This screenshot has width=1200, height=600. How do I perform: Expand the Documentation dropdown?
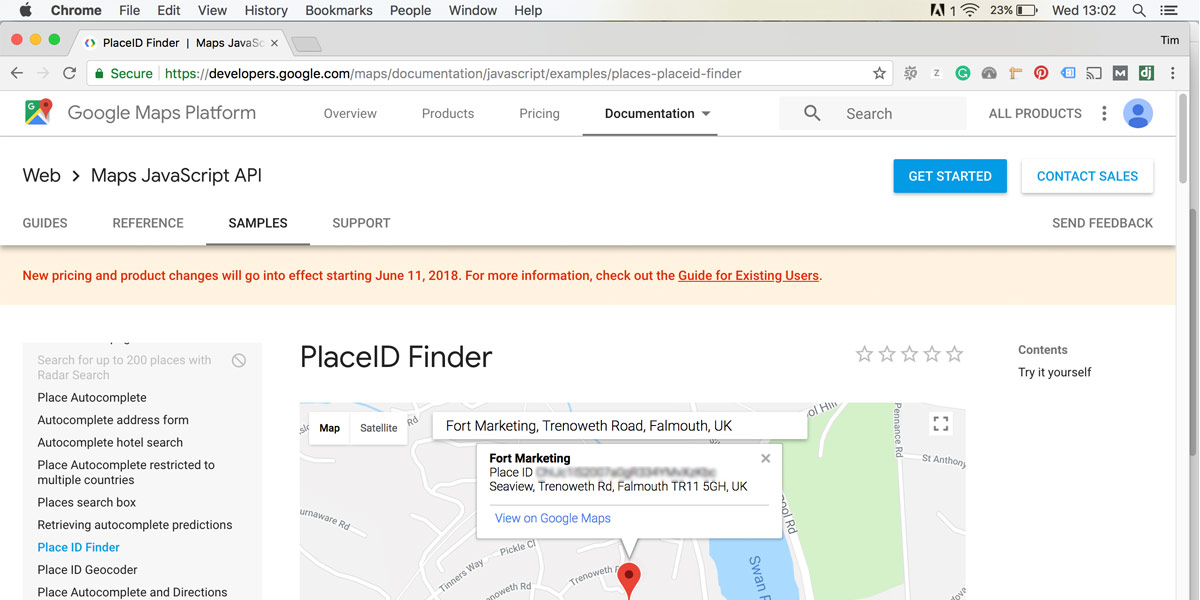(657, 113)
